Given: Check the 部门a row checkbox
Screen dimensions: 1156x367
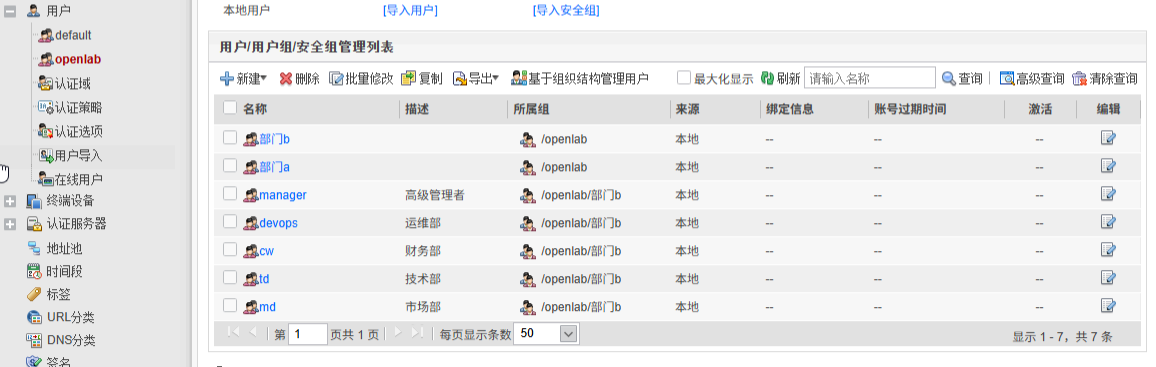Looking at the screenshot, I should (x=230, y=165).
